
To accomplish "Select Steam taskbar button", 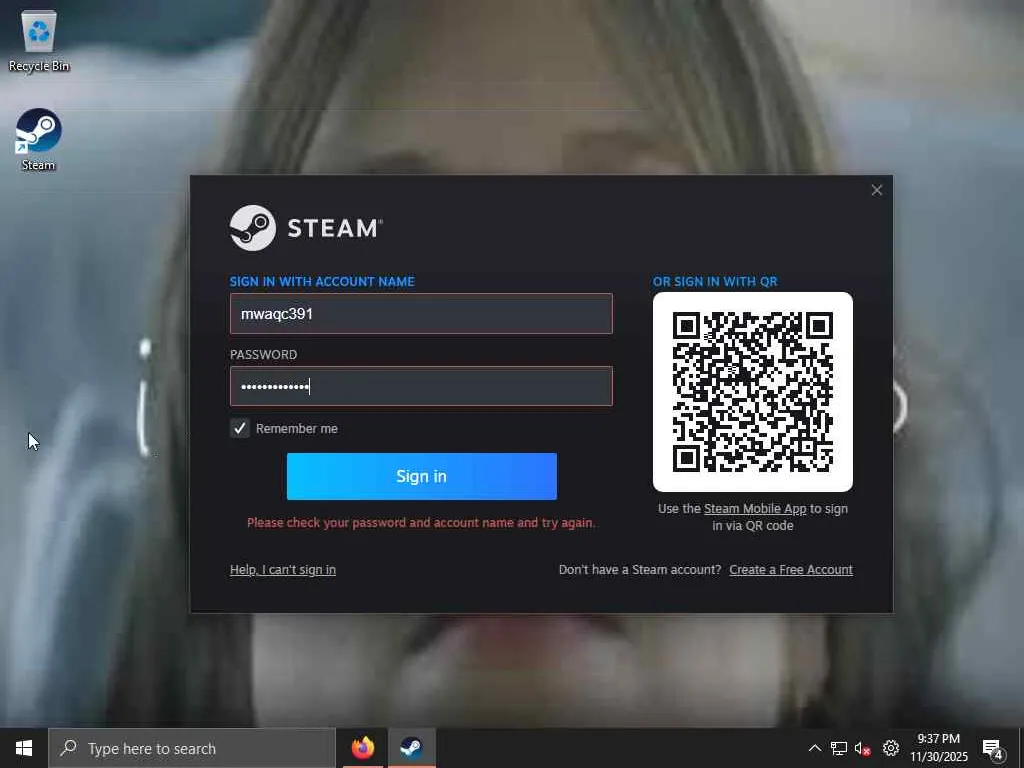I will [x=411, y=748].
